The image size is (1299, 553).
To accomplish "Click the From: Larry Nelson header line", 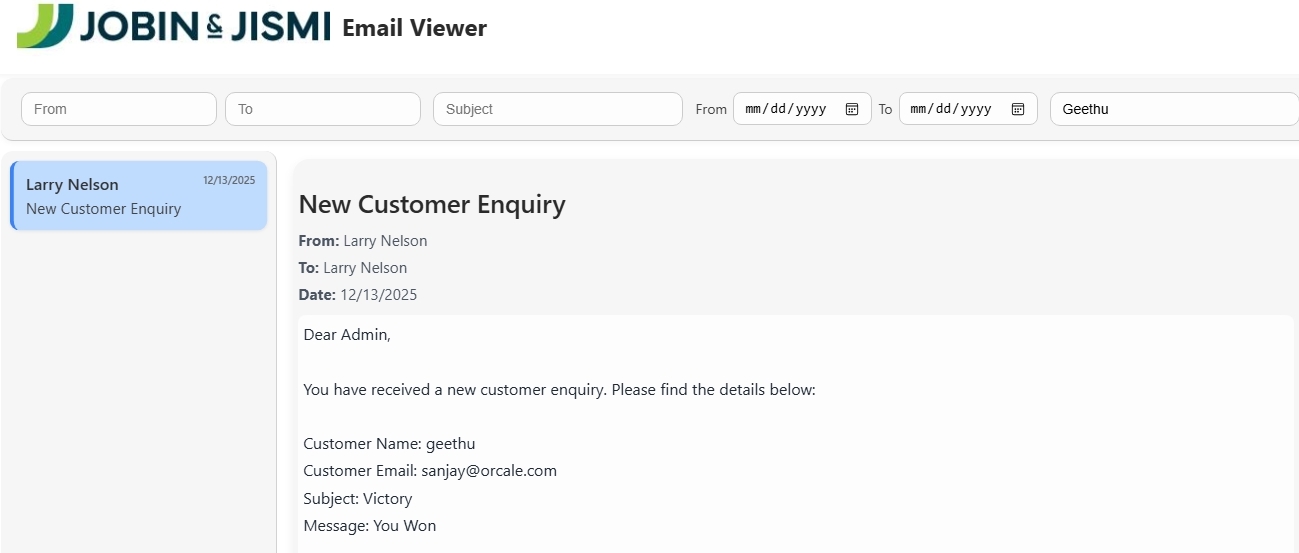I will [363, 241].
